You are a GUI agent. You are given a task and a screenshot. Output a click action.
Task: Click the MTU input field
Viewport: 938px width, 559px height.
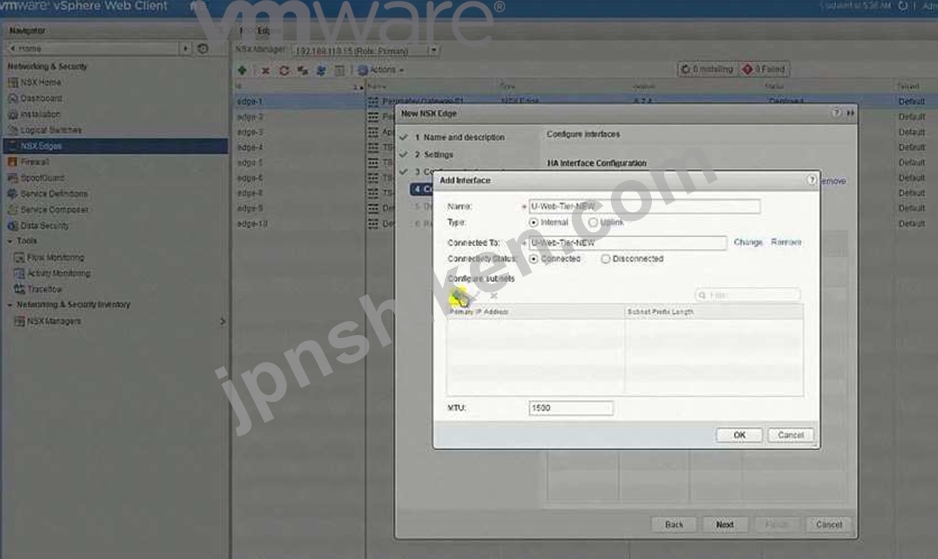571,408
